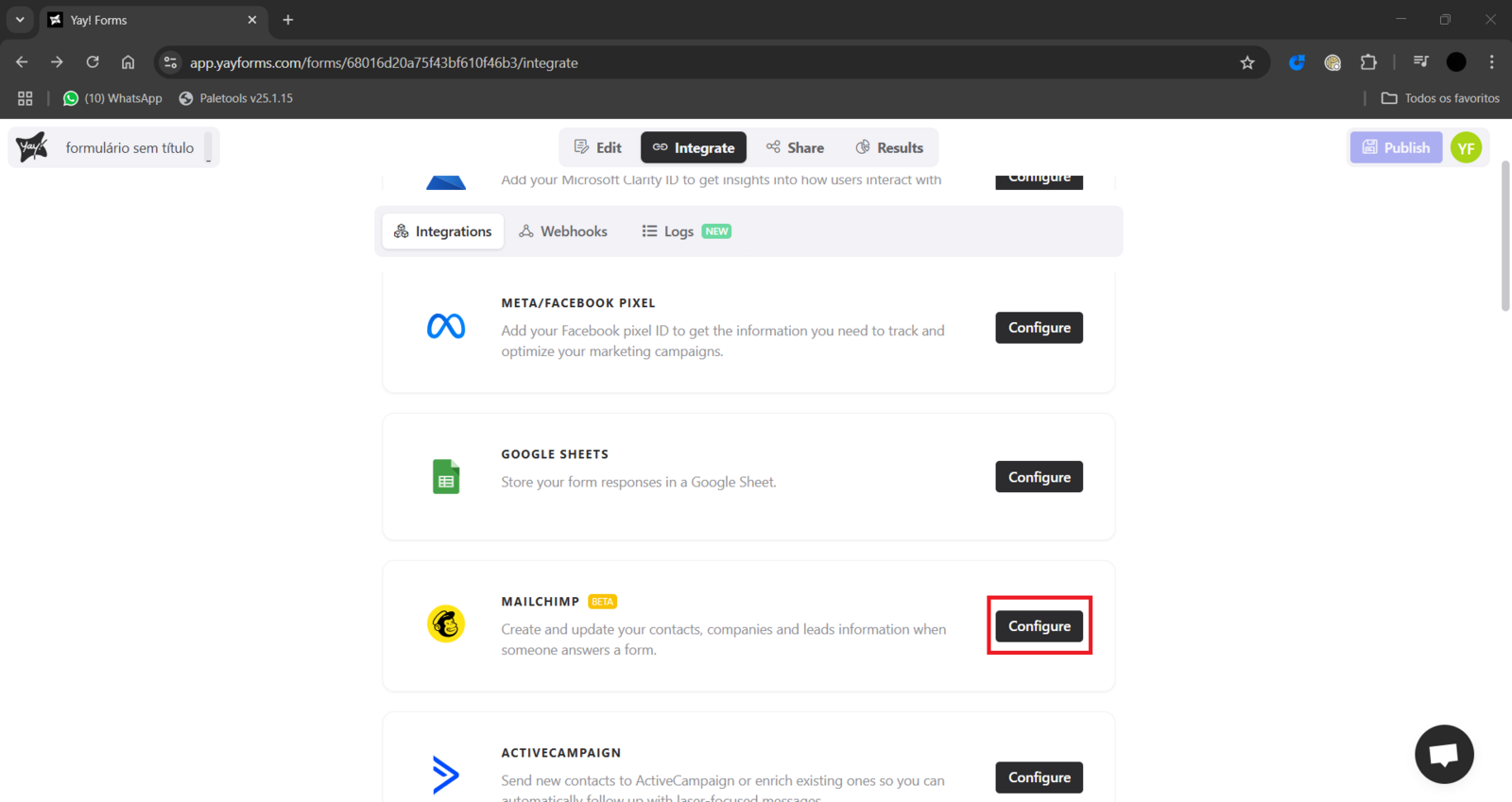The height and width of the screenshot is (802, 1512).
Task: Click the address bar URL field
Action: [661, 62]
